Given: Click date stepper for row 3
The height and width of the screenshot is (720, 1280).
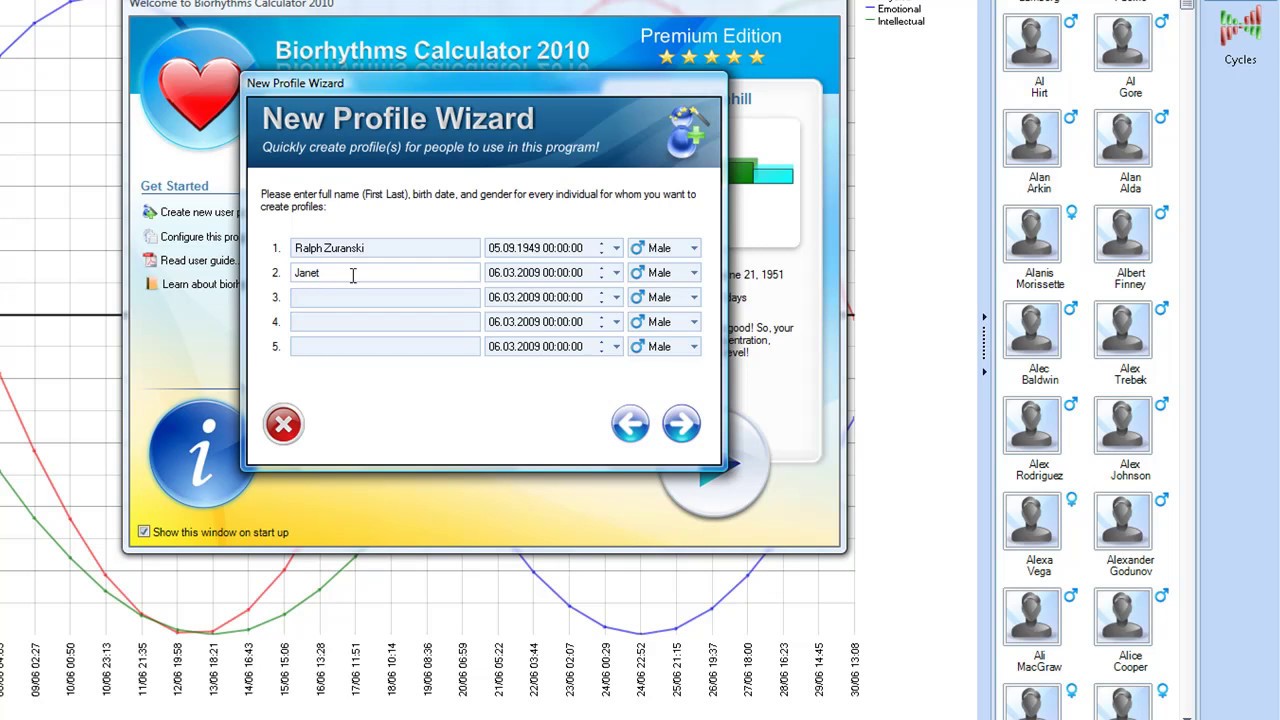Looking at the screenshot, I should pos(601,297).
